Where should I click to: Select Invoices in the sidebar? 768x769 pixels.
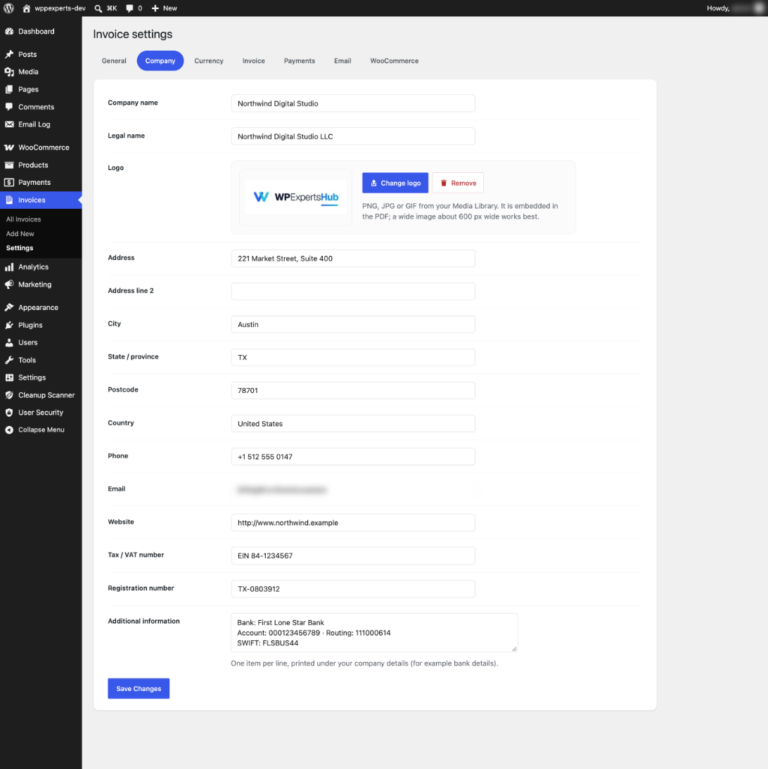[x=41, y=200]
